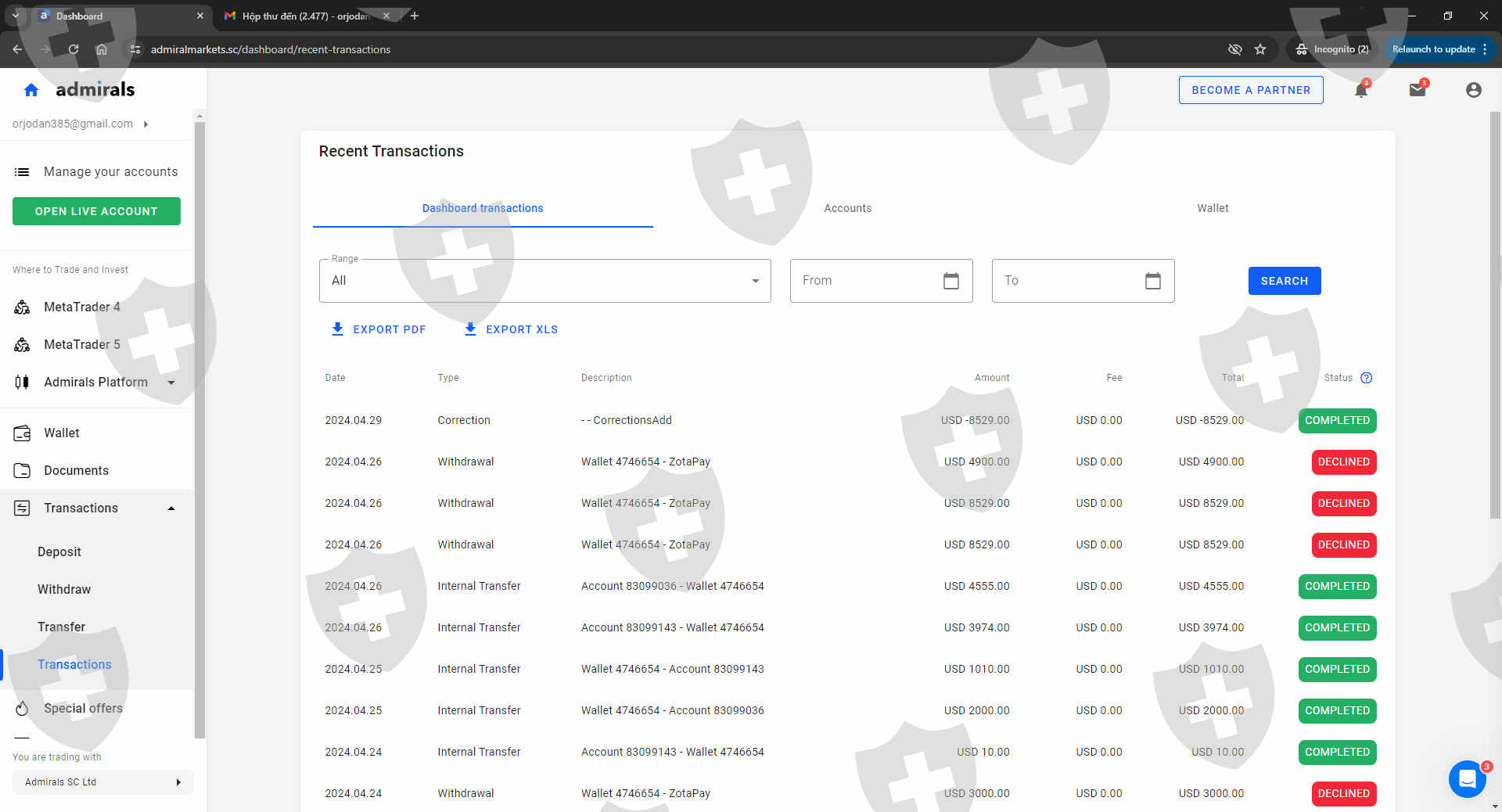Switch to the Accounts tab
This screenshot has height=812, width=1502.
[847, 208]
